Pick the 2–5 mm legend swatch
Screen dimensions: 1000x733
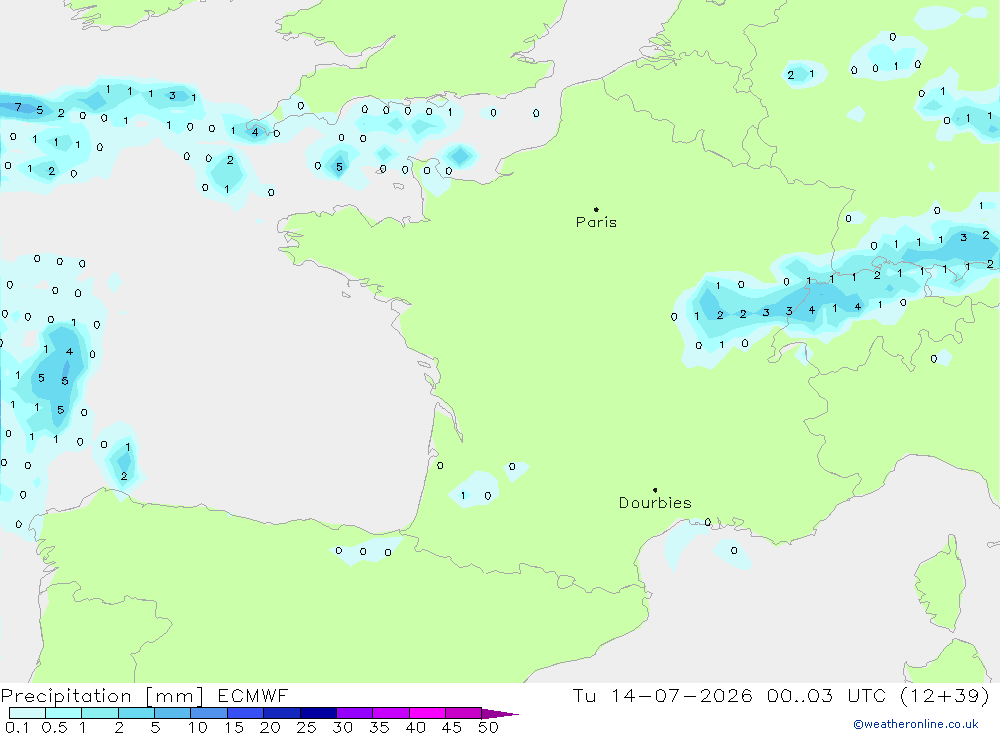tap(136, 713)
